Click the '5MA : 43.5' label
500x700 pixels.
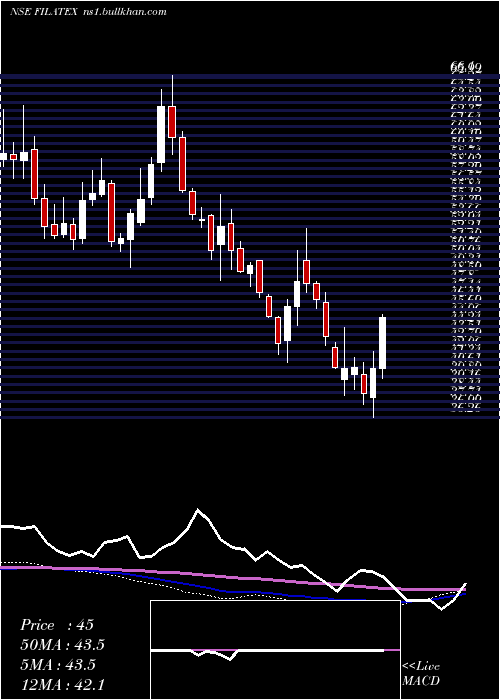point(58,665)
